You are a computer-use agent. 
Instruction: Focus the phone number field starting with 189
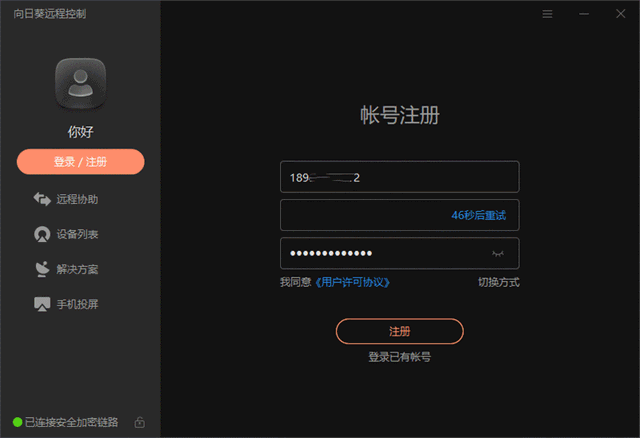(x=400, y=177)
